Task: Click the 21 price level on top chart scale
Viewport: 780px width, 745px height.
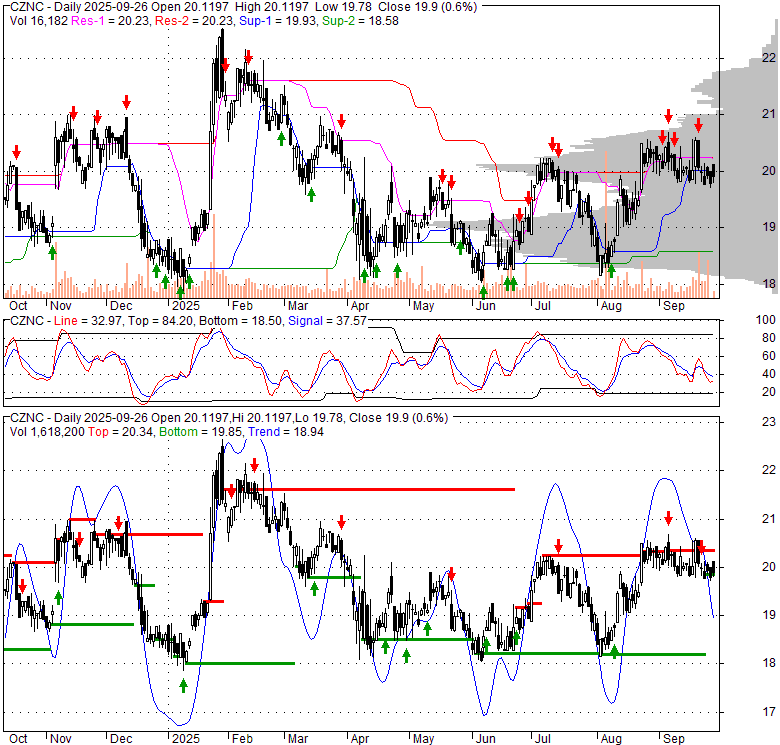Action: click(x=769, y=114)
